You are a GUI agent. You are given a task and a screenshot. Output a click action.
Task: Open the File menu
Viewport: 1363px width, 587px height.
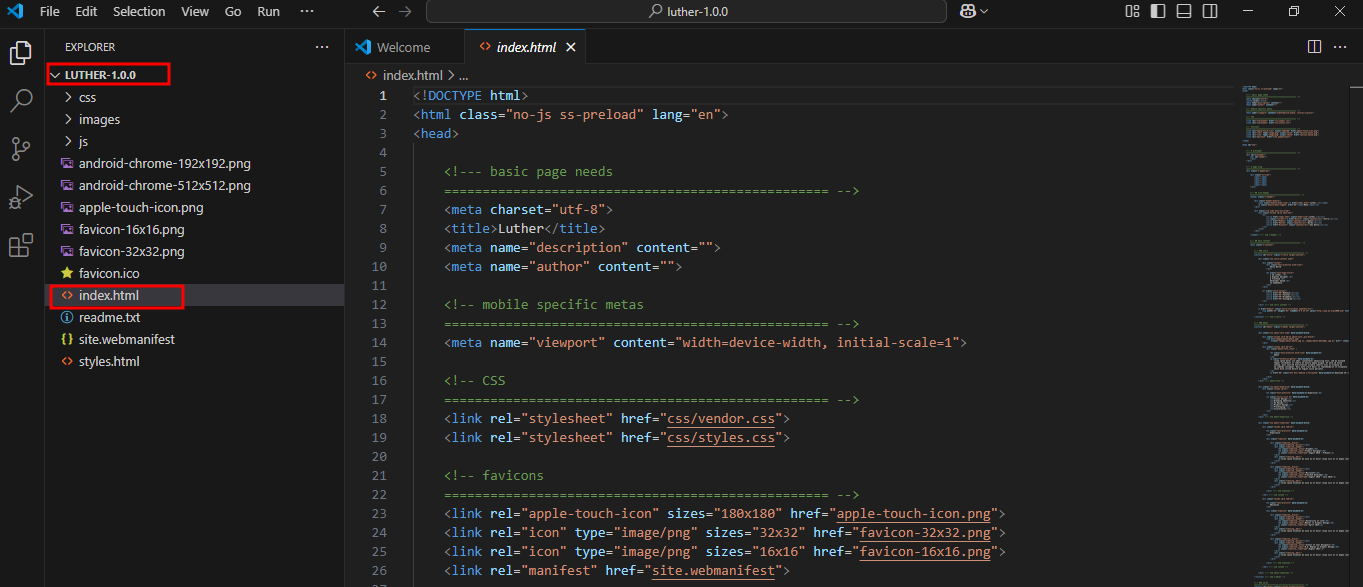tap(49, 11)
